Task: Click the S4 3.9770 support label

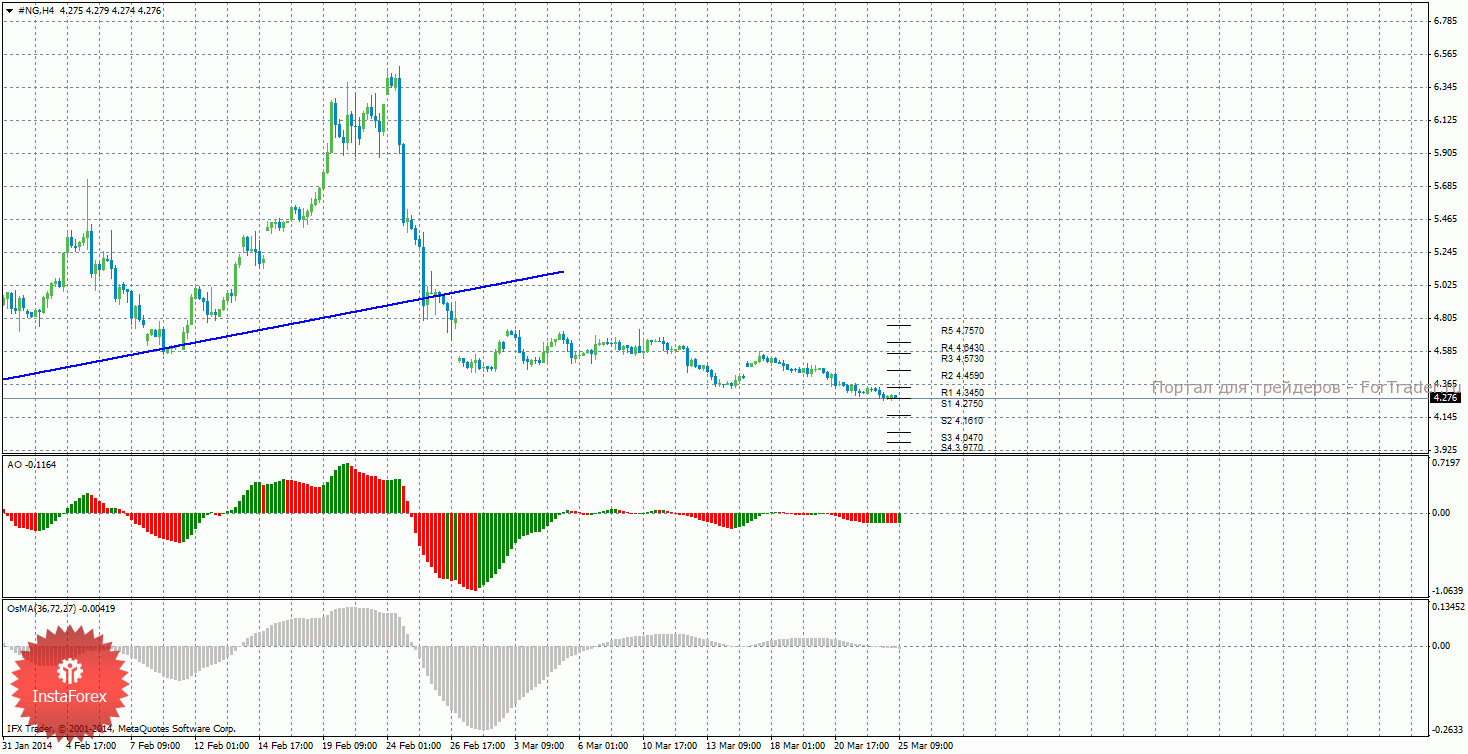Action: 962,447
